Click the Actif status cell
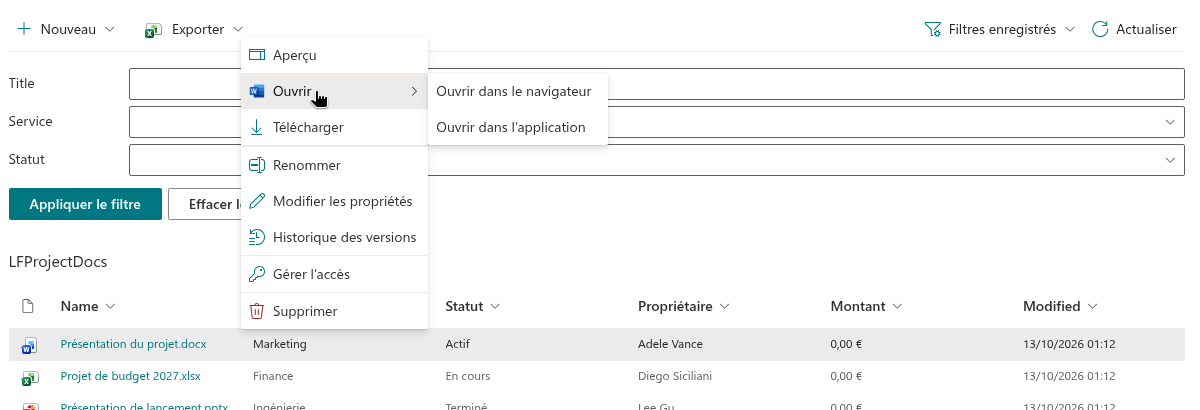This screenshot has height=410, width=1200. coord(457,344)
